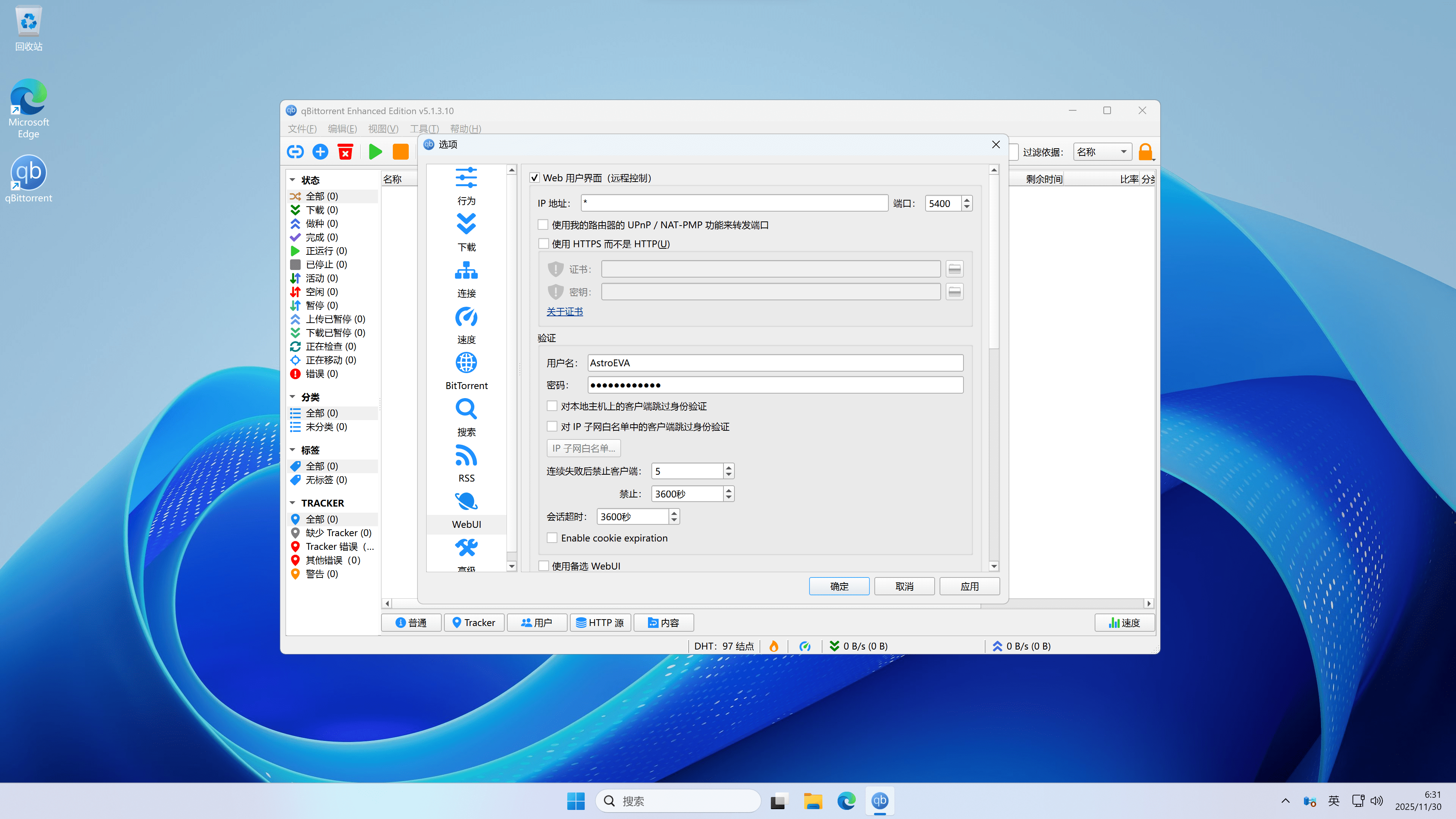
Task: Switch to the HTTP 源 tab
Action: pyautogui.click(x=600, y=622)
